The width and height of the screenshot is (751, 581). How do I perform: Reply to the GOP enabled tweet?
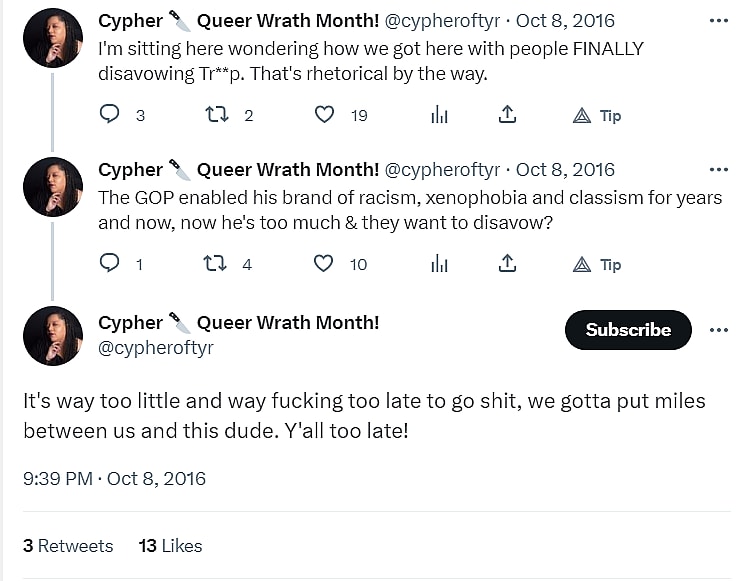[110, 264]
